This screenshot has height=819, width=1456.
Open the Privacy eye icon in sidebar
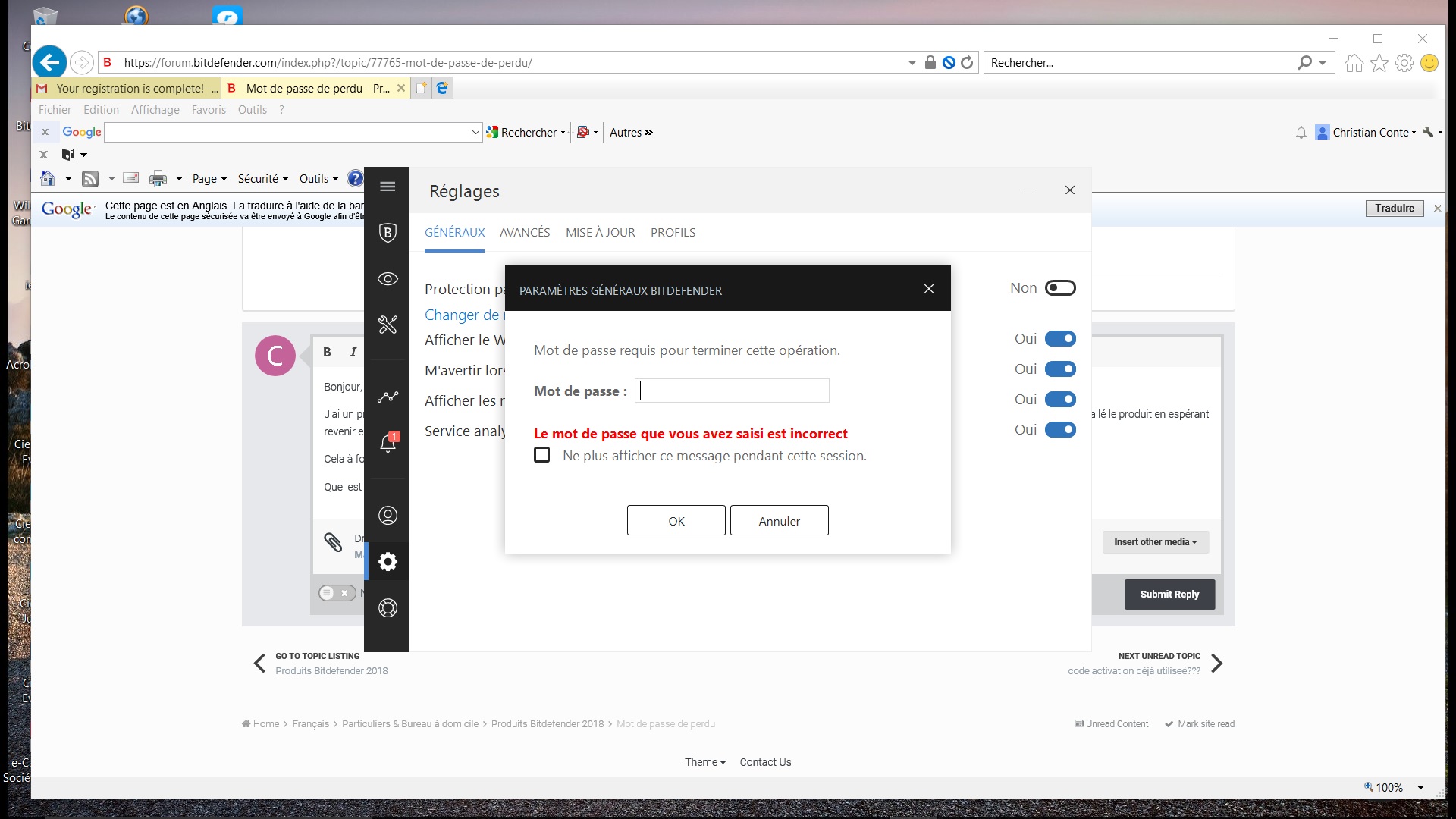pos(388,279)
